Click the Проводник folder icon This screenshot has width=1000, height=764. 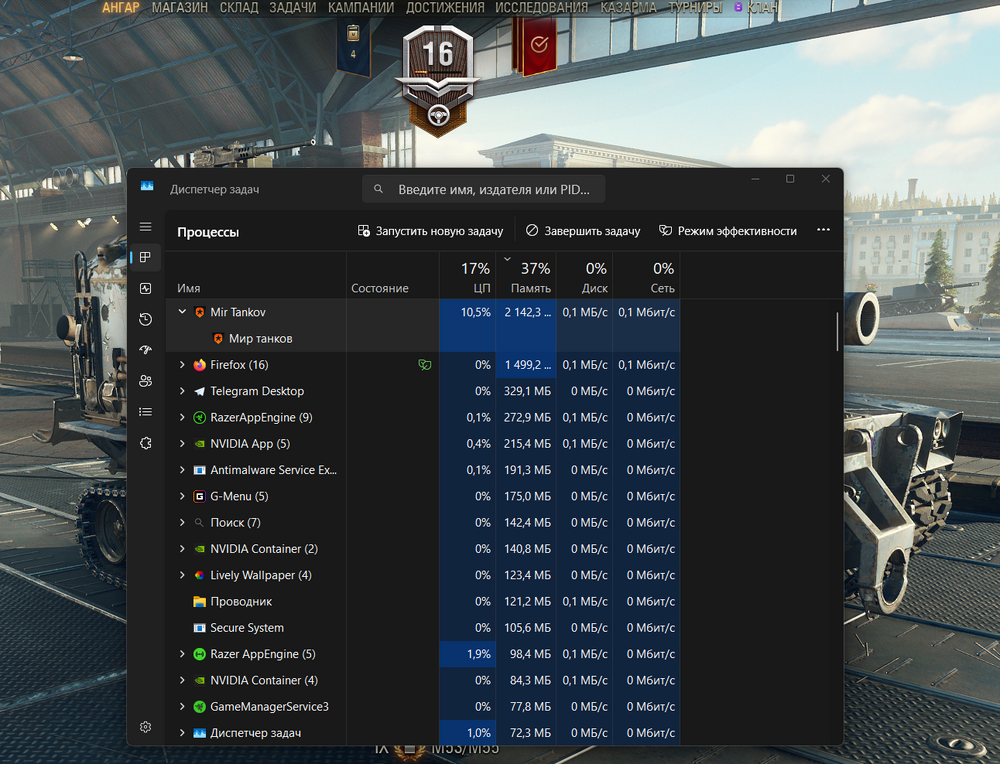[200, 601]
